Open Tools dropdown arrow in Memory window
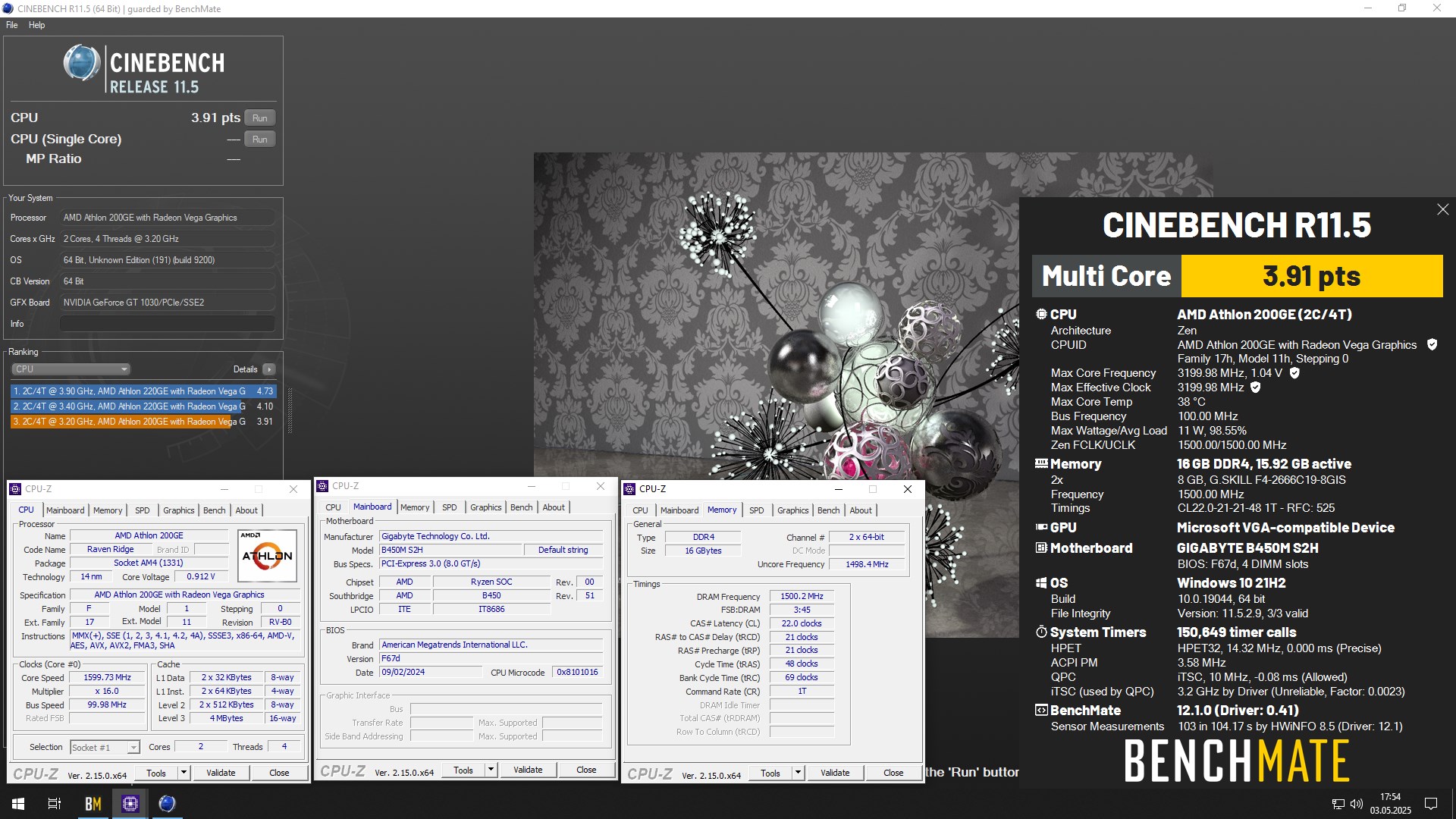Image resolution: width=1456 pixels, height=819 pixels. [798, 773]
